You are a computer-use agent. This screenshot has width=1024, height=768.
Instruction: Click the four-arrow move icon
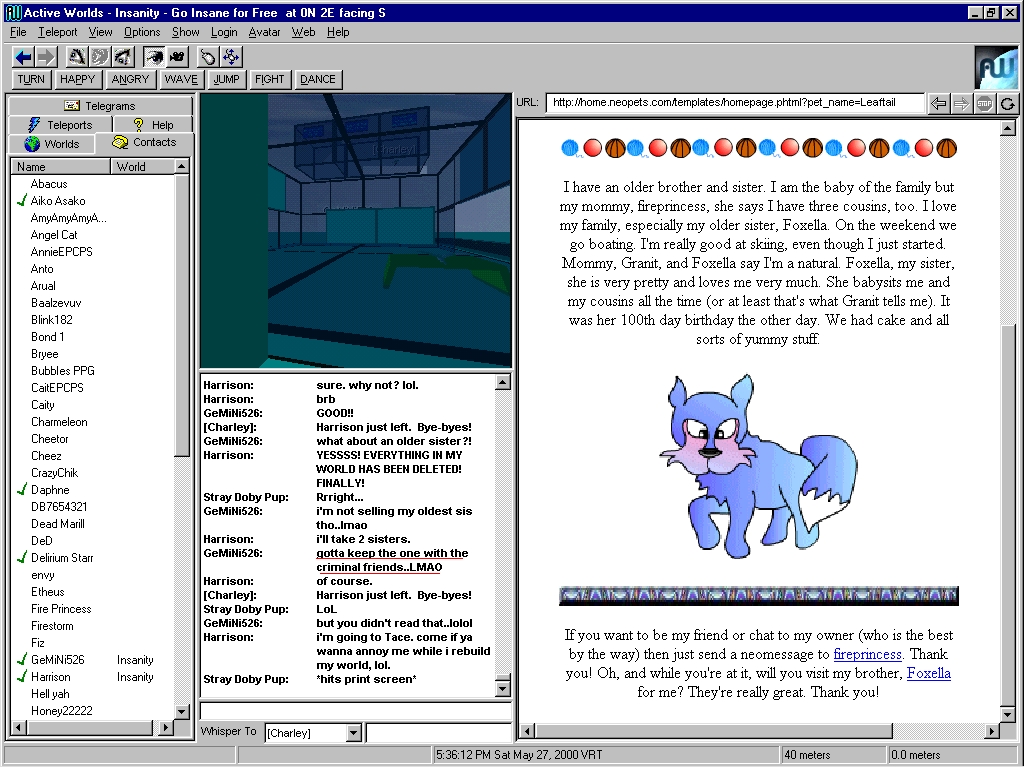231,57
